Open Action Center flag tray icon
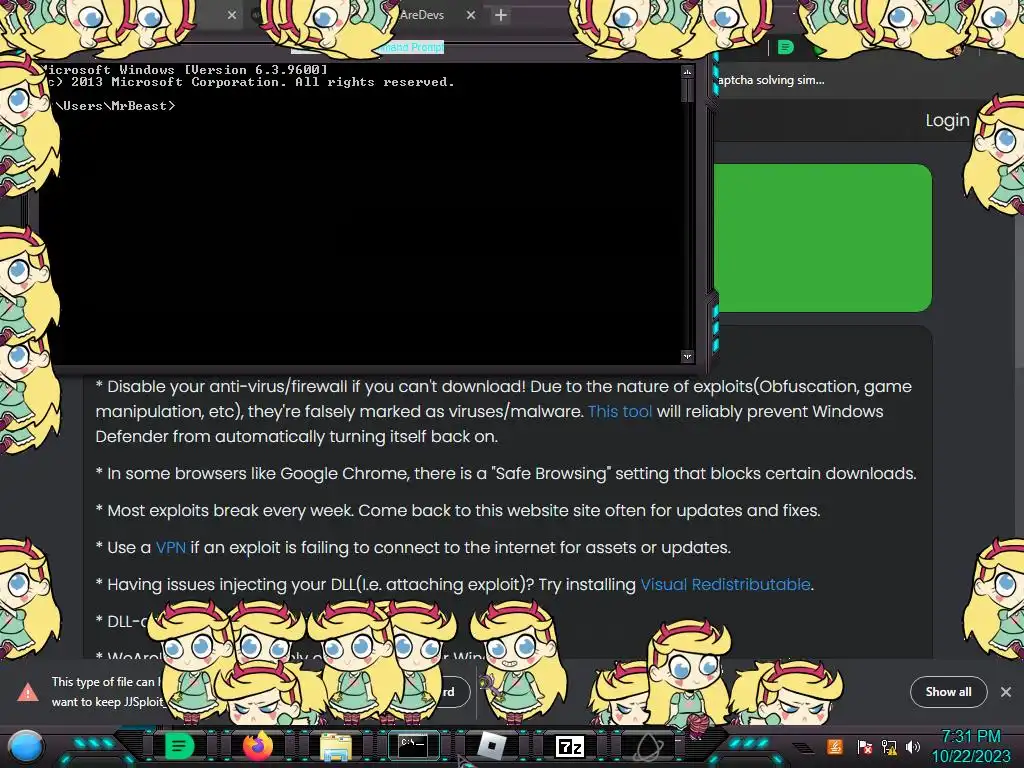 [x=865, y=746]
